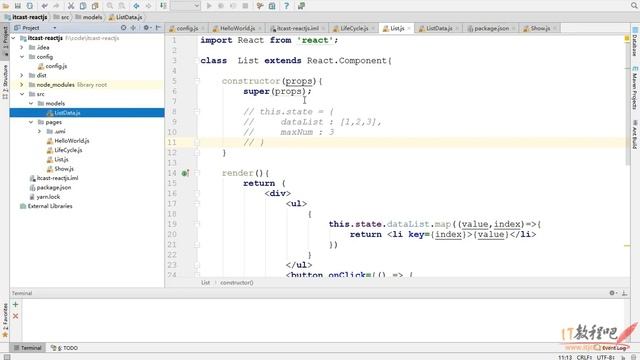
Task: Click the Help question mark icon
Action: pos(287,6)
